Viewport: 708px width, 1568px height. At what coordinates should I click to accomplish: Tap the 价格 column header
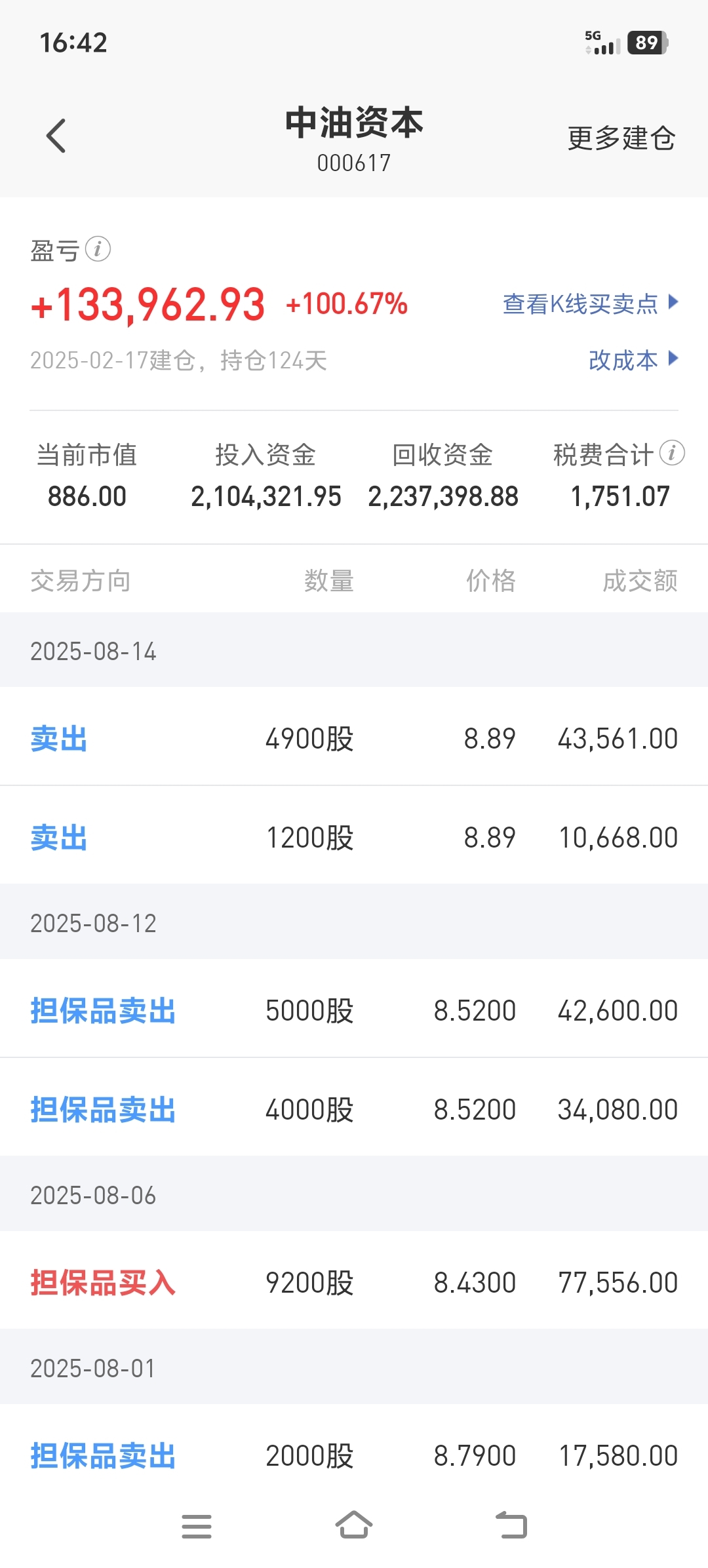pyautogui.click(x=491, y=581)
